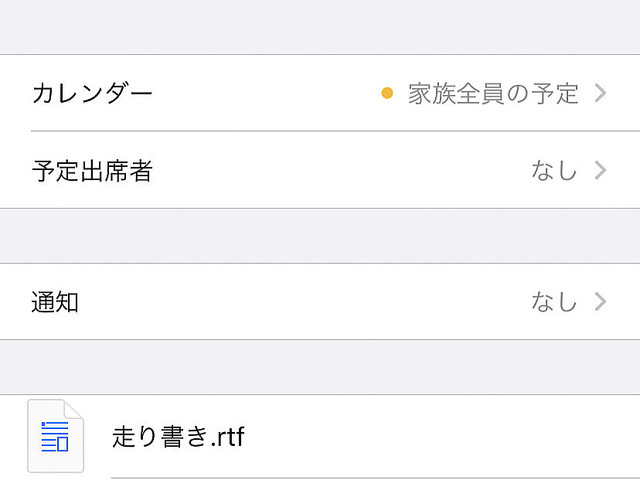Tap なし value in the 通知 row

[x=554, y=301]
